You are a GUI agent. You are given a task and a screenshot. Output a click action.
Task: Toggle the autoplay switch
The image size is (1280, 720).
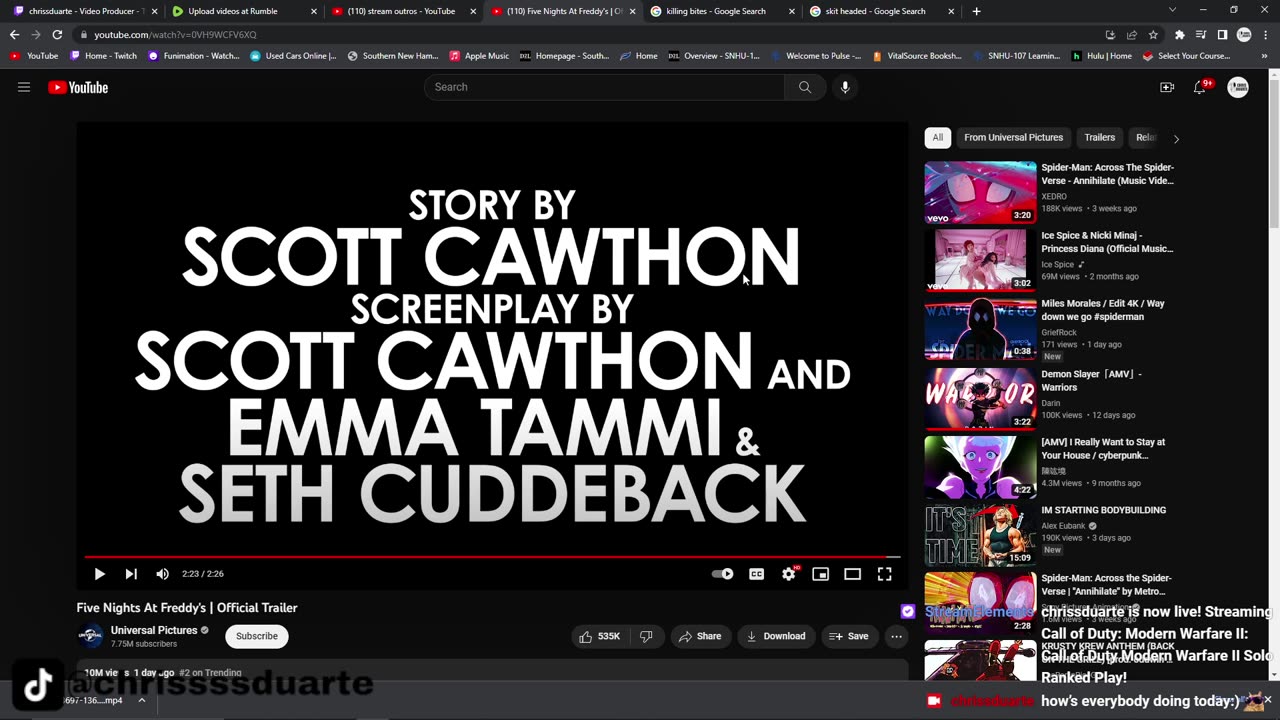coord(722,574)
